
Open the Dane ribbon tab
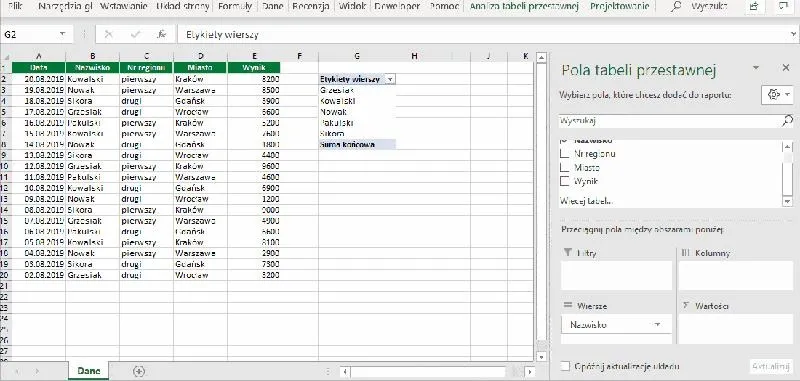click(x=272, y=7)
